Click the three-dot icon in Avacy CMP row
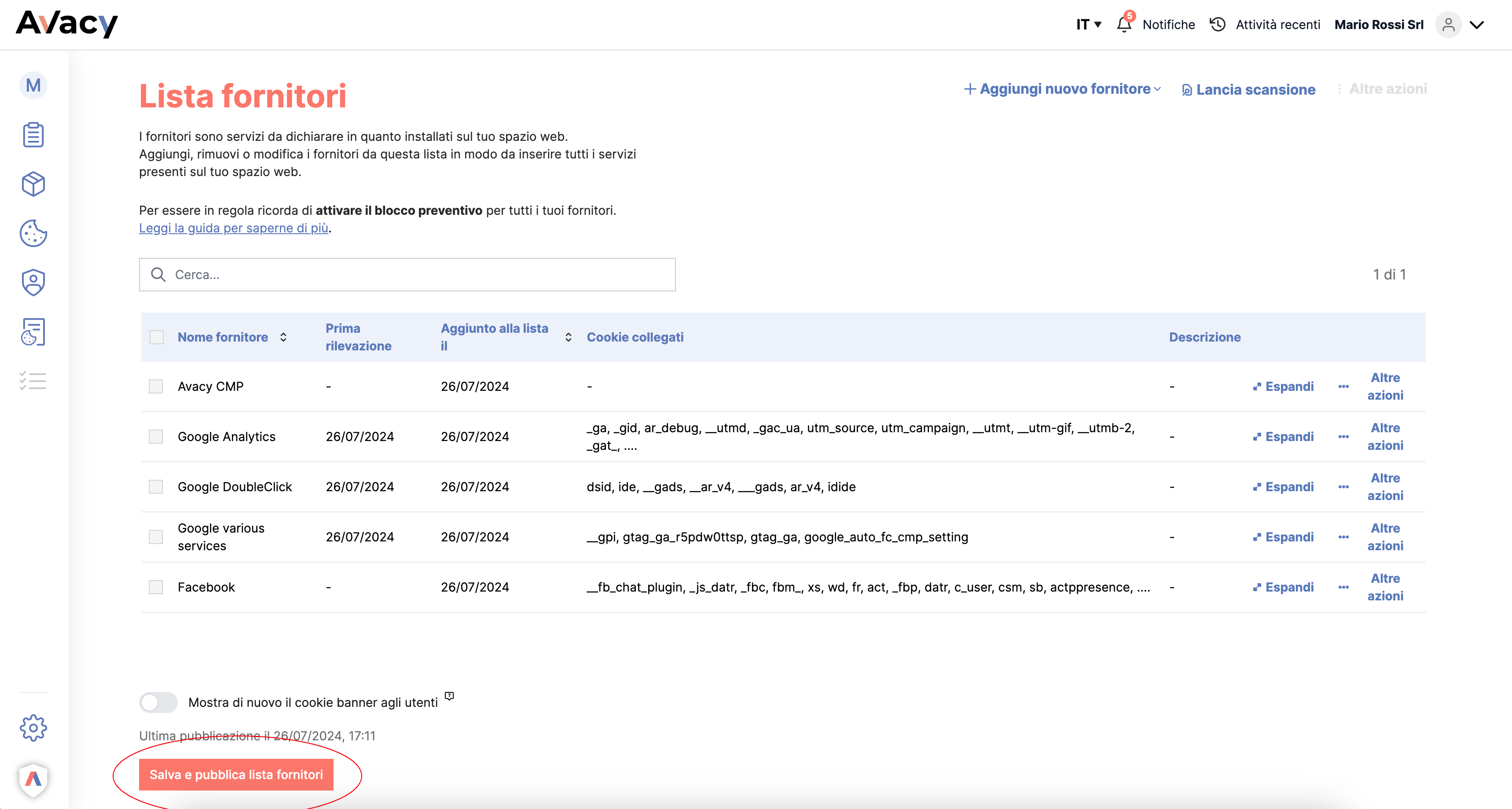This screenshot has width=1512, height=809. [x=1343, y=387]
